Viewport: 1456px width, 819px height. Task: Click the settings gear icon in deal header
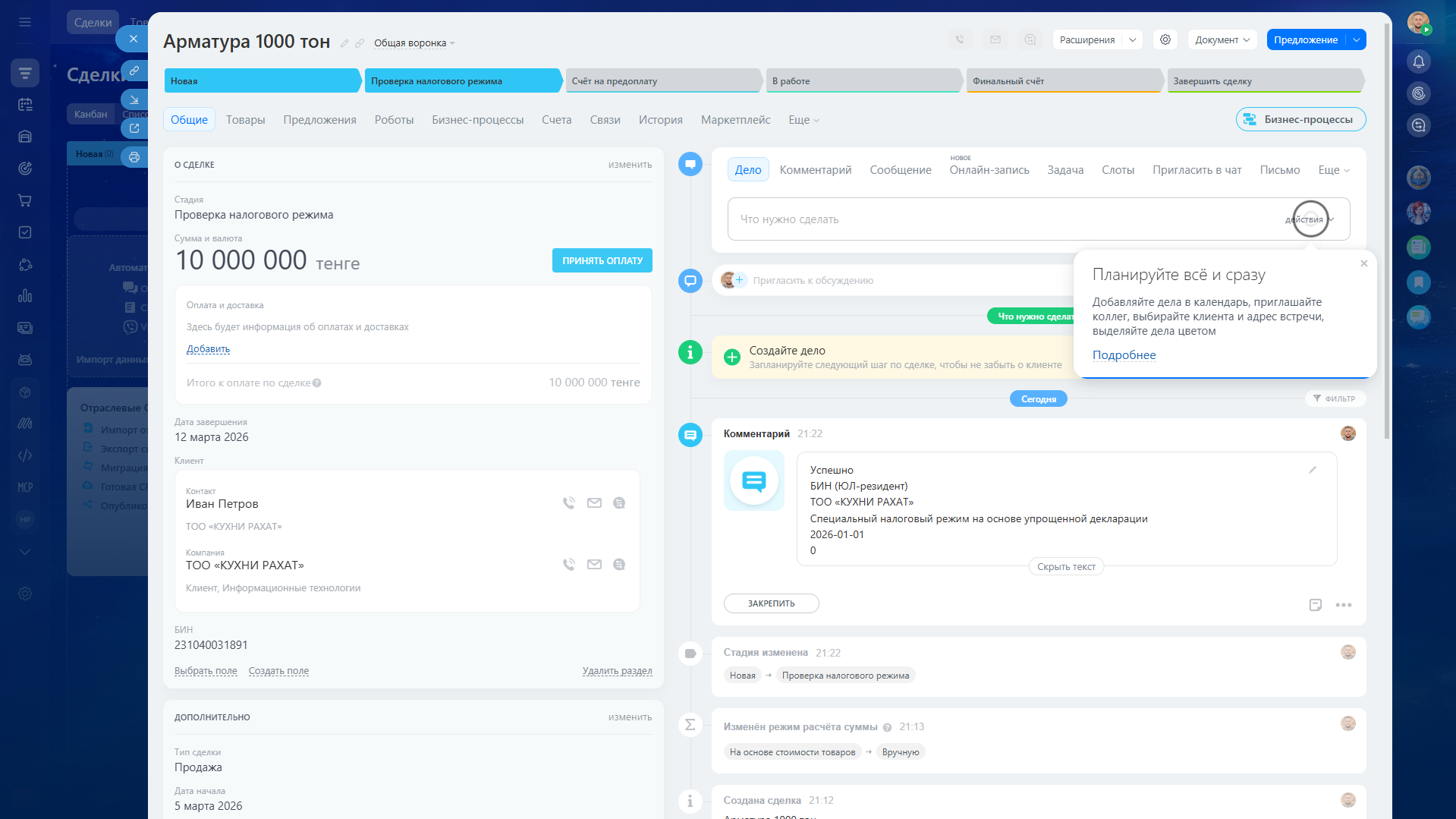1165,40
